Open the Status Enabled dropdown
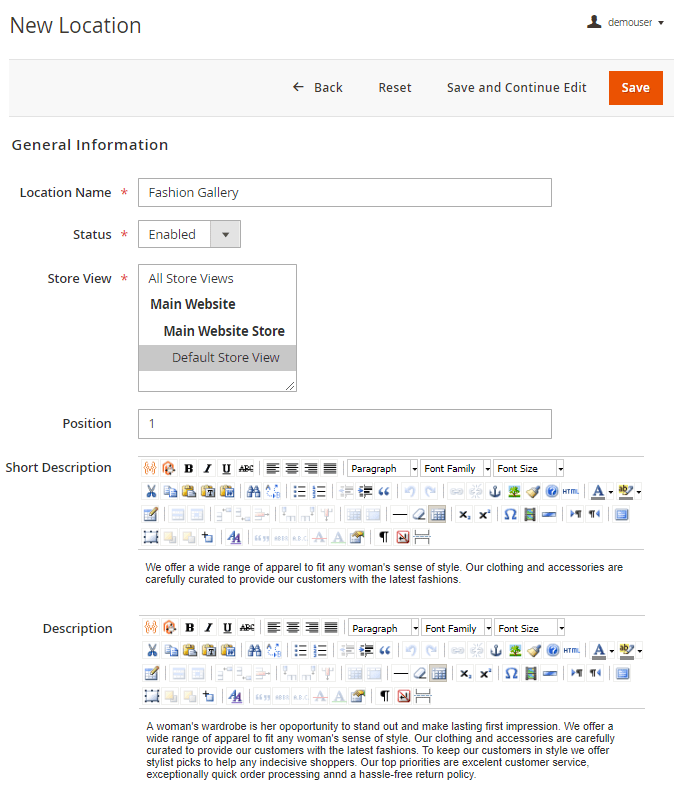This screenshot has width=685, height=800. 189,234
